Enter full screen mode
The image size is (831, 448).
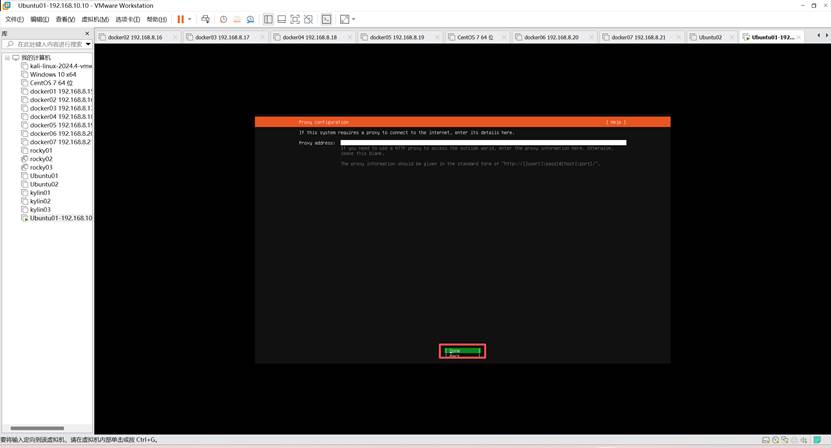coord(295,19)
